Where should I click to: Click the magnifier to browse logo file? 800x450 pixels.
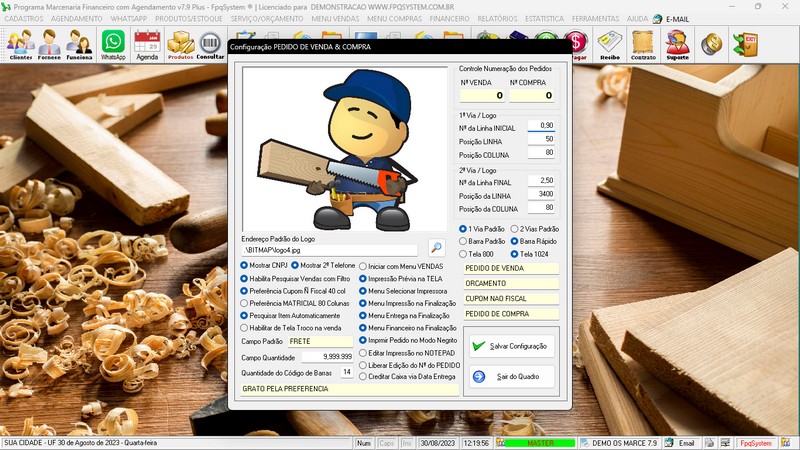436,248
